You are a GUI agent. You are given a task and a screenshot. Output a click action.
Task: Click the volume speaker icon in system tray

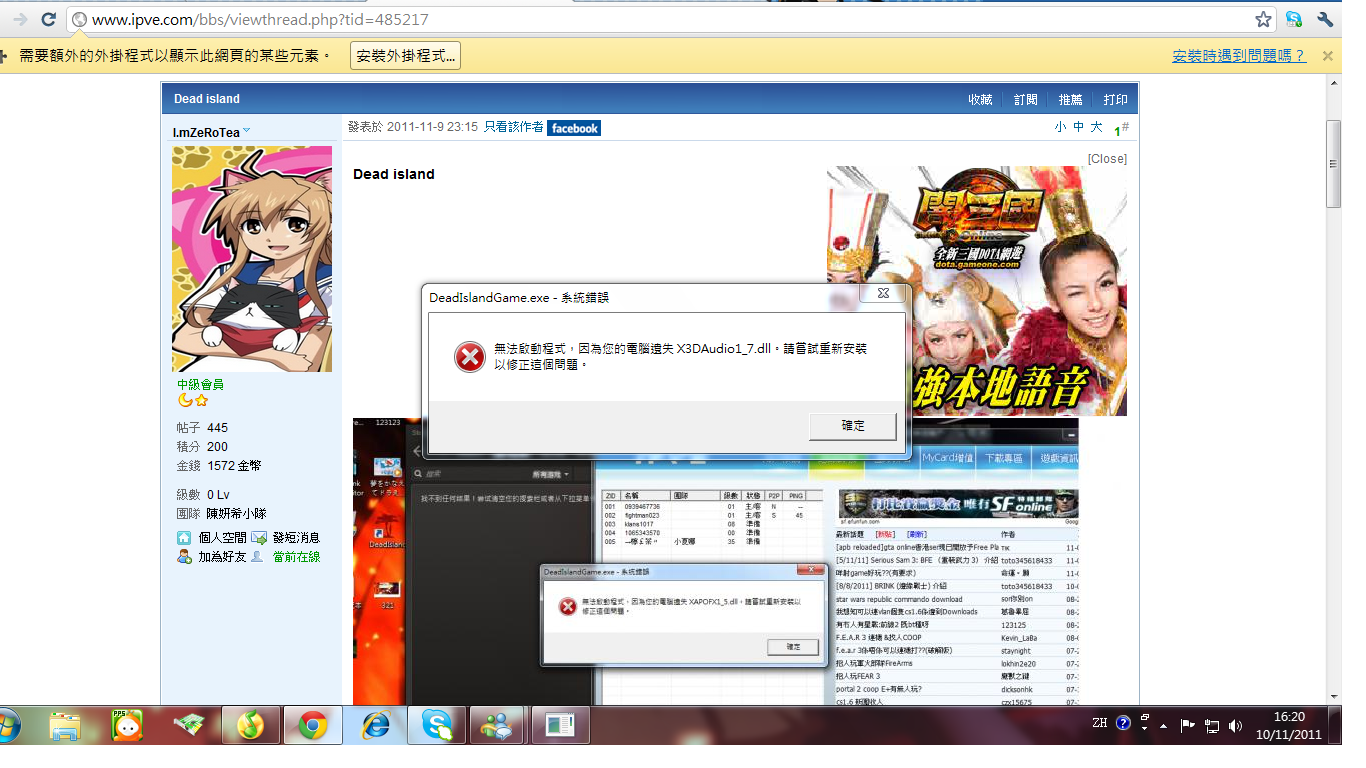1235,725
